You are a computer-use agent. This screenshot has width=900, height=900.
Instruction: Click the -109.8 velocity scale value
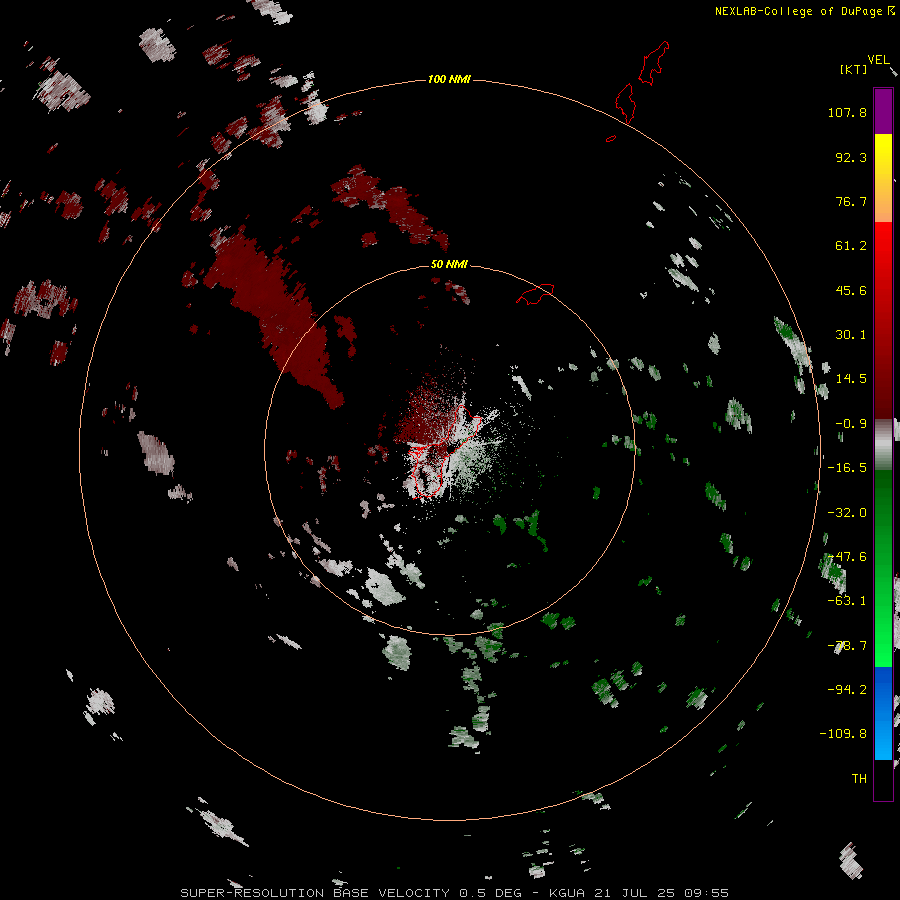click(844, 734)
